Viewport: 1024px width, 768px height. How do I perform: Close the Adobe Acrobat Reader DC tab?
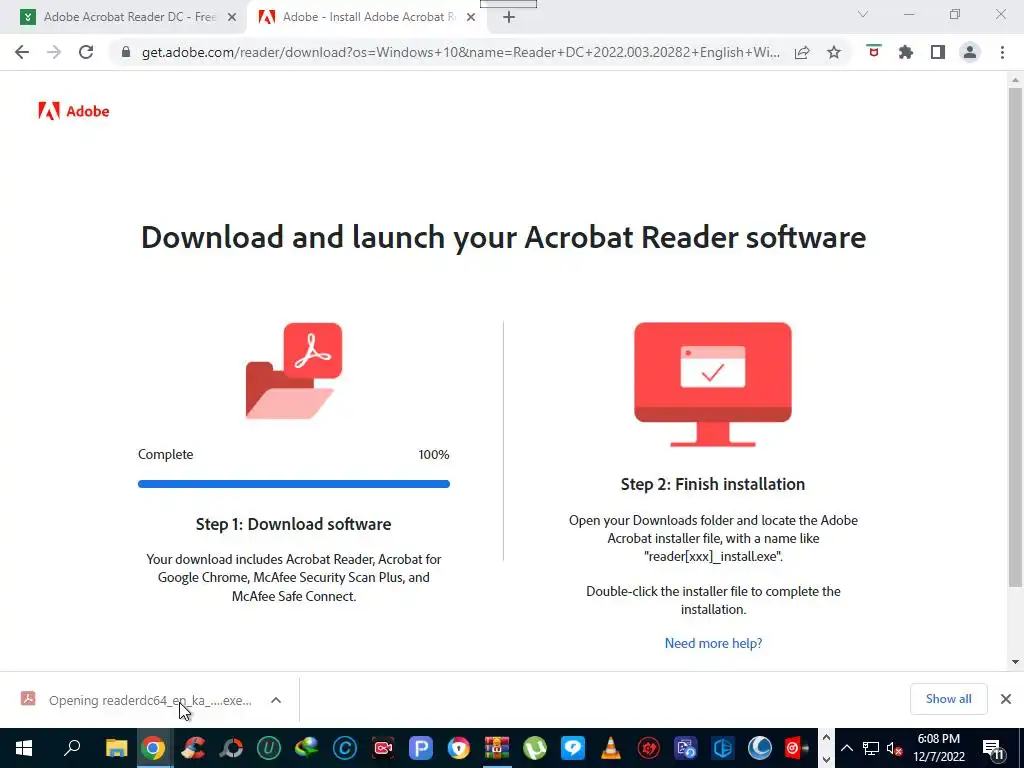pos(232,17)
